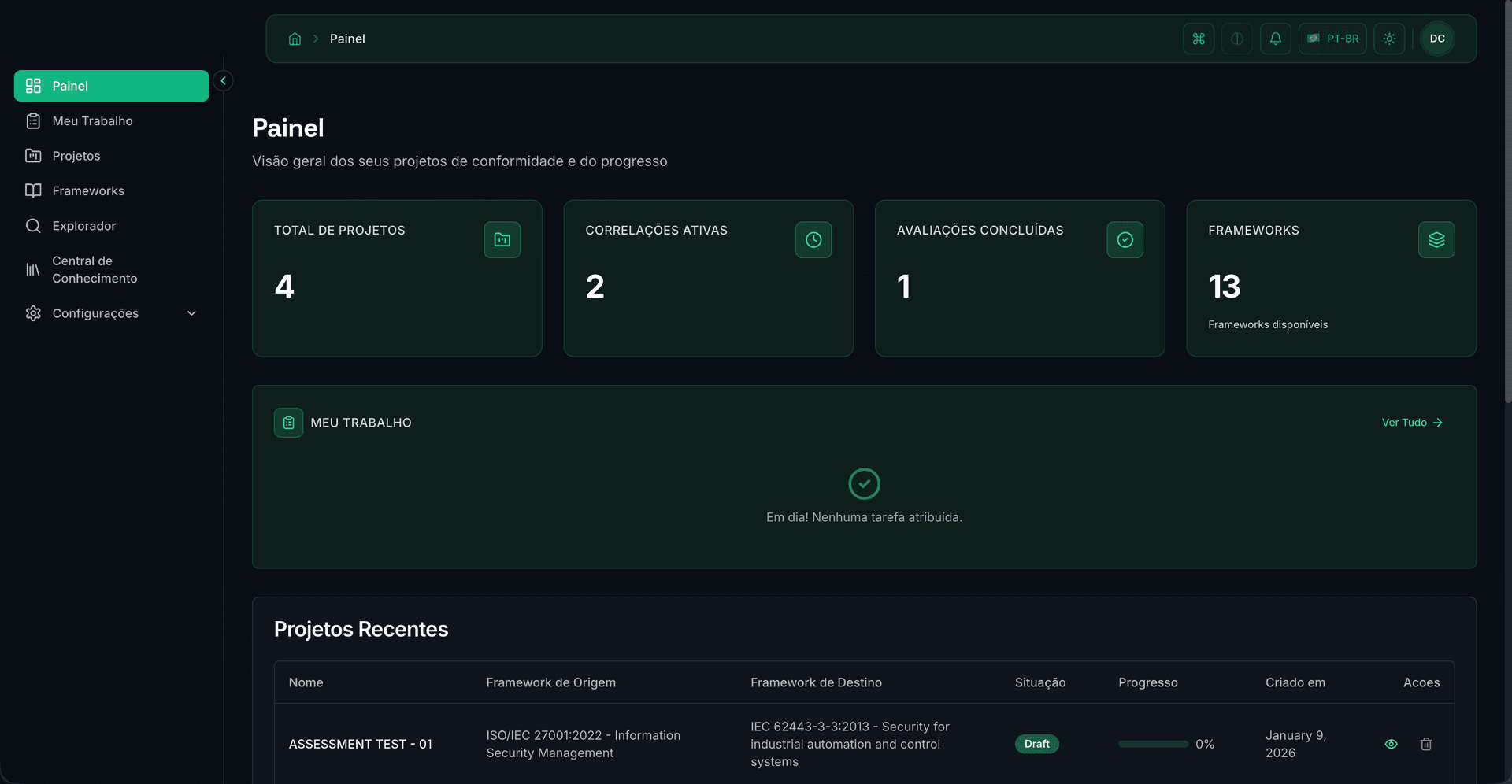Collapse the sidebar with the chevron arrow
This screenshot has width=1512, height=784.
223,80
